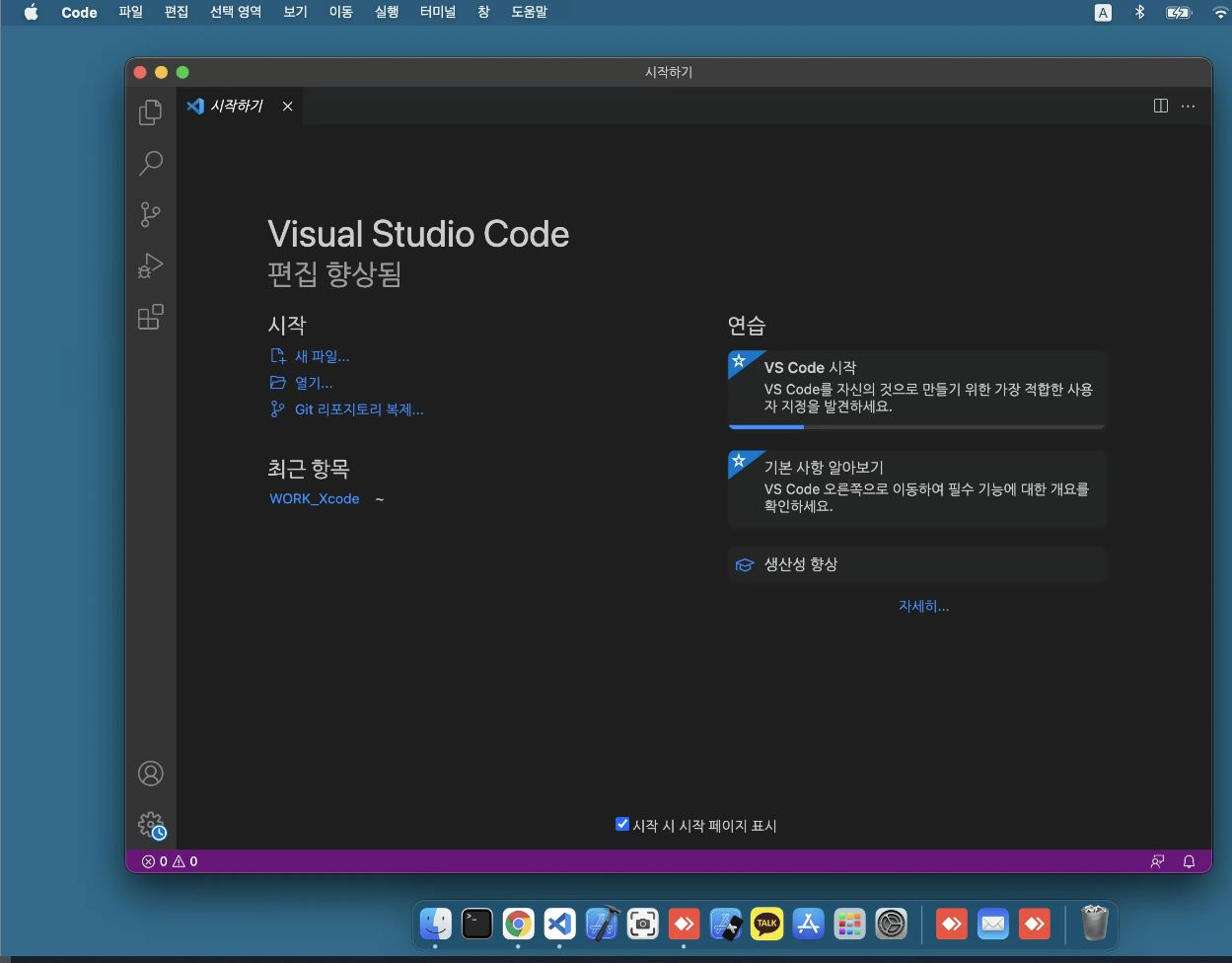Open the Apple menu
1232x963 pixels.
click(31, 12)
